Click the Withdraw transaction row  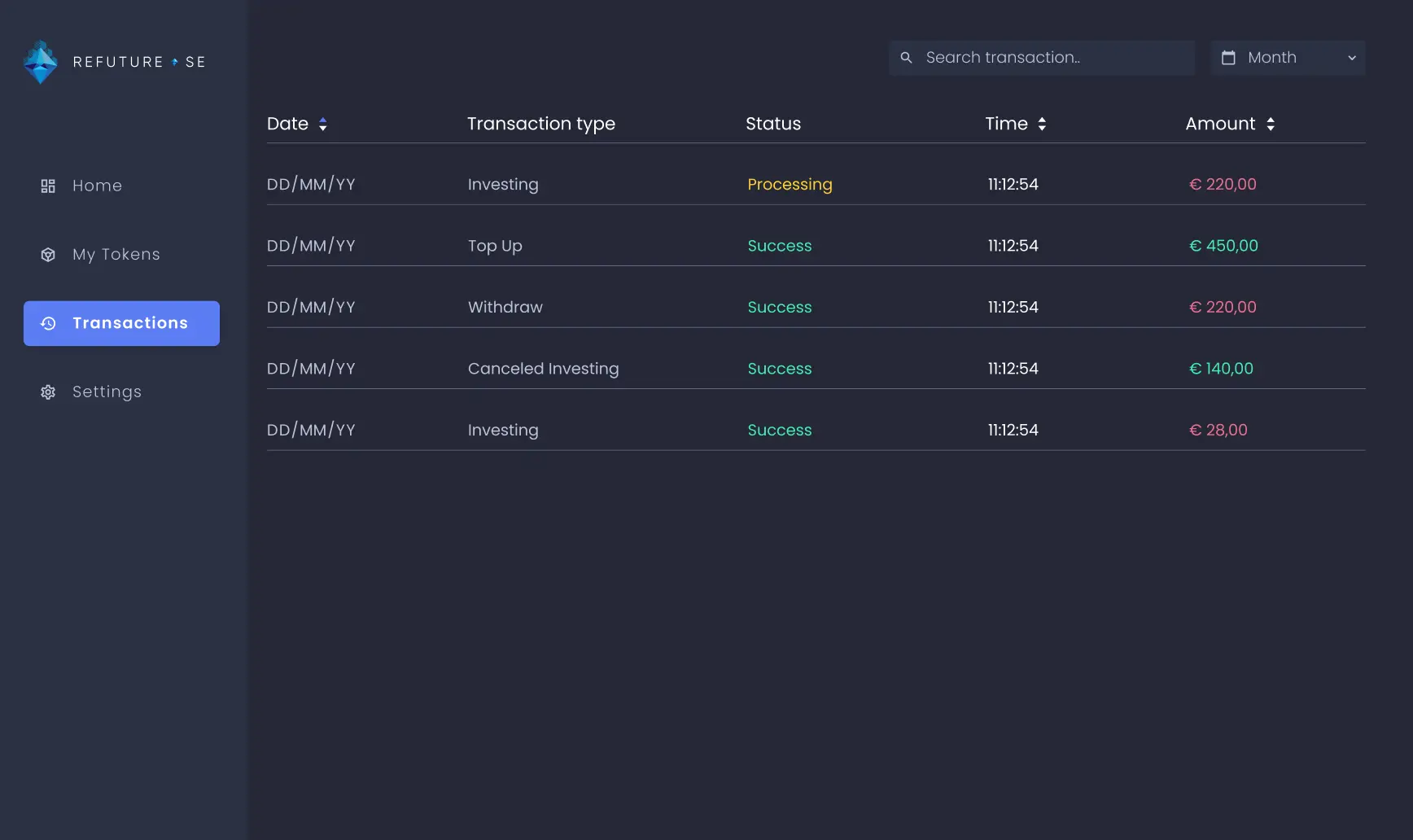pyautogui.click(x=505, y=307)
